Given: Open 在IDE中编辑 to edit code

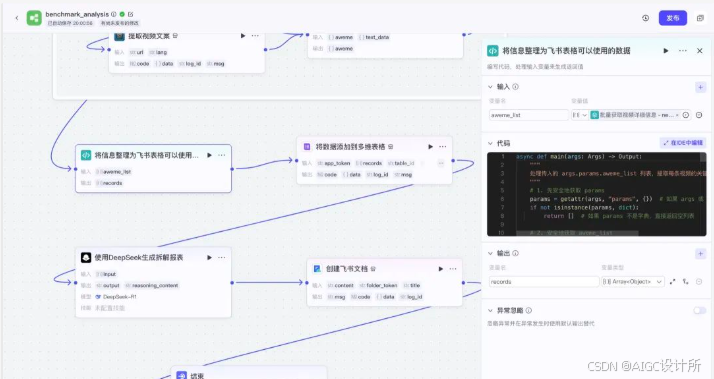Looking at the screenshot, I should point(683,143).
